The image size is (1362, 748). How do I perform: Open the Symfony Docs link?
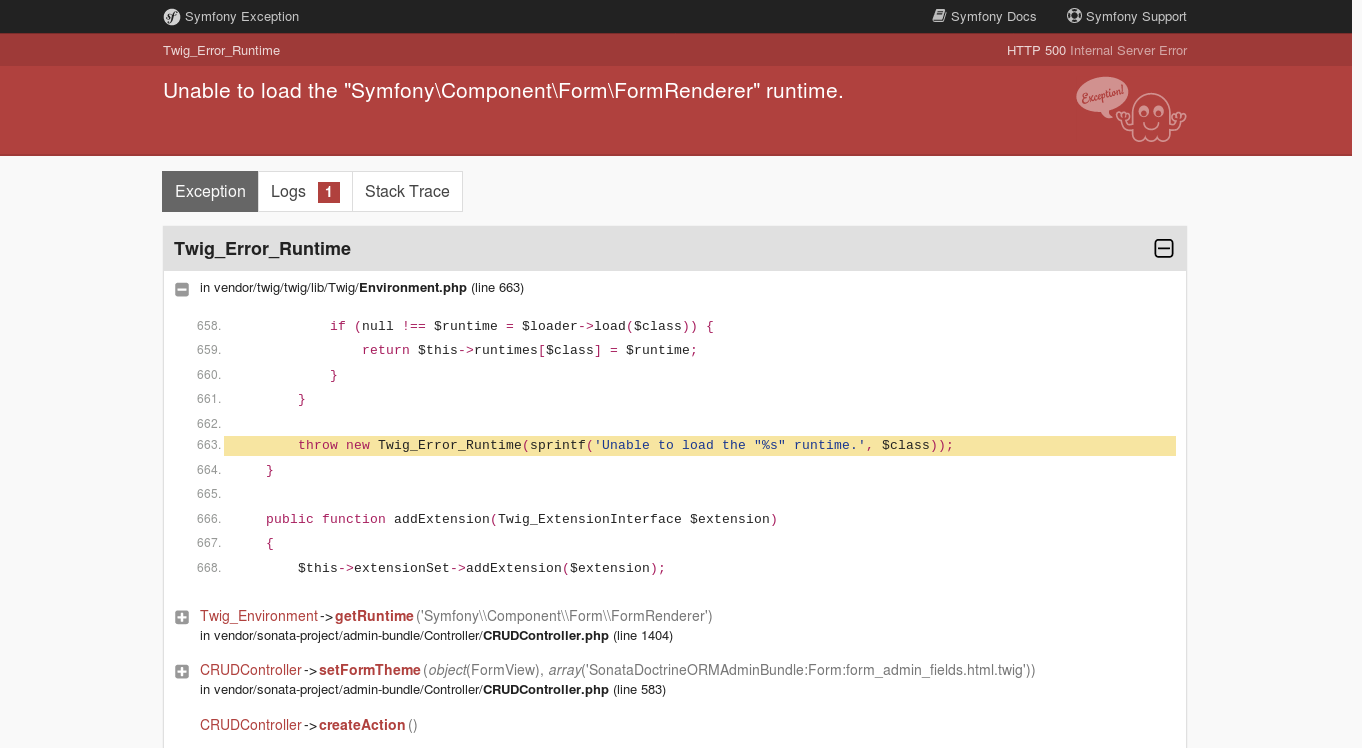click(984, 16)
